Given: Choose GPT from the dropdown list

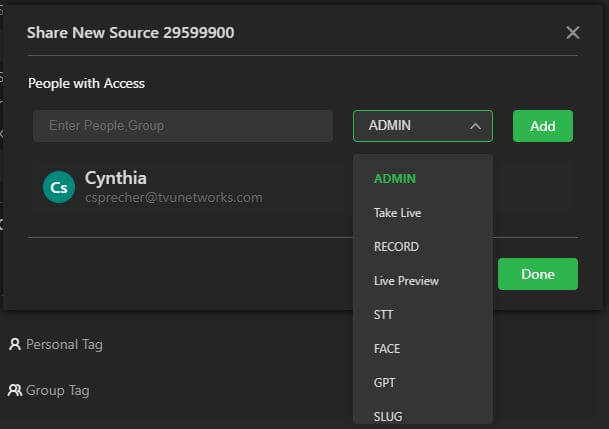Looking at the screenshot, I should click(385, 383).
